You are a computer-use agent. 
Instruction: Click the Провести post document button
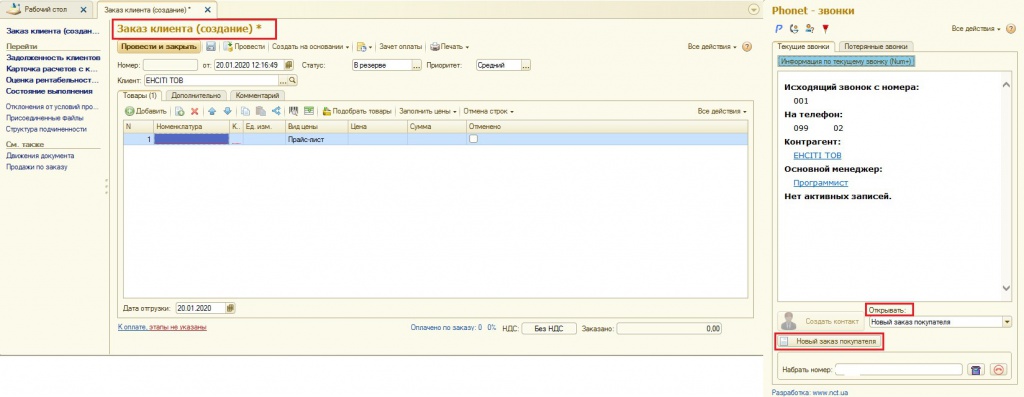(244, 47)
